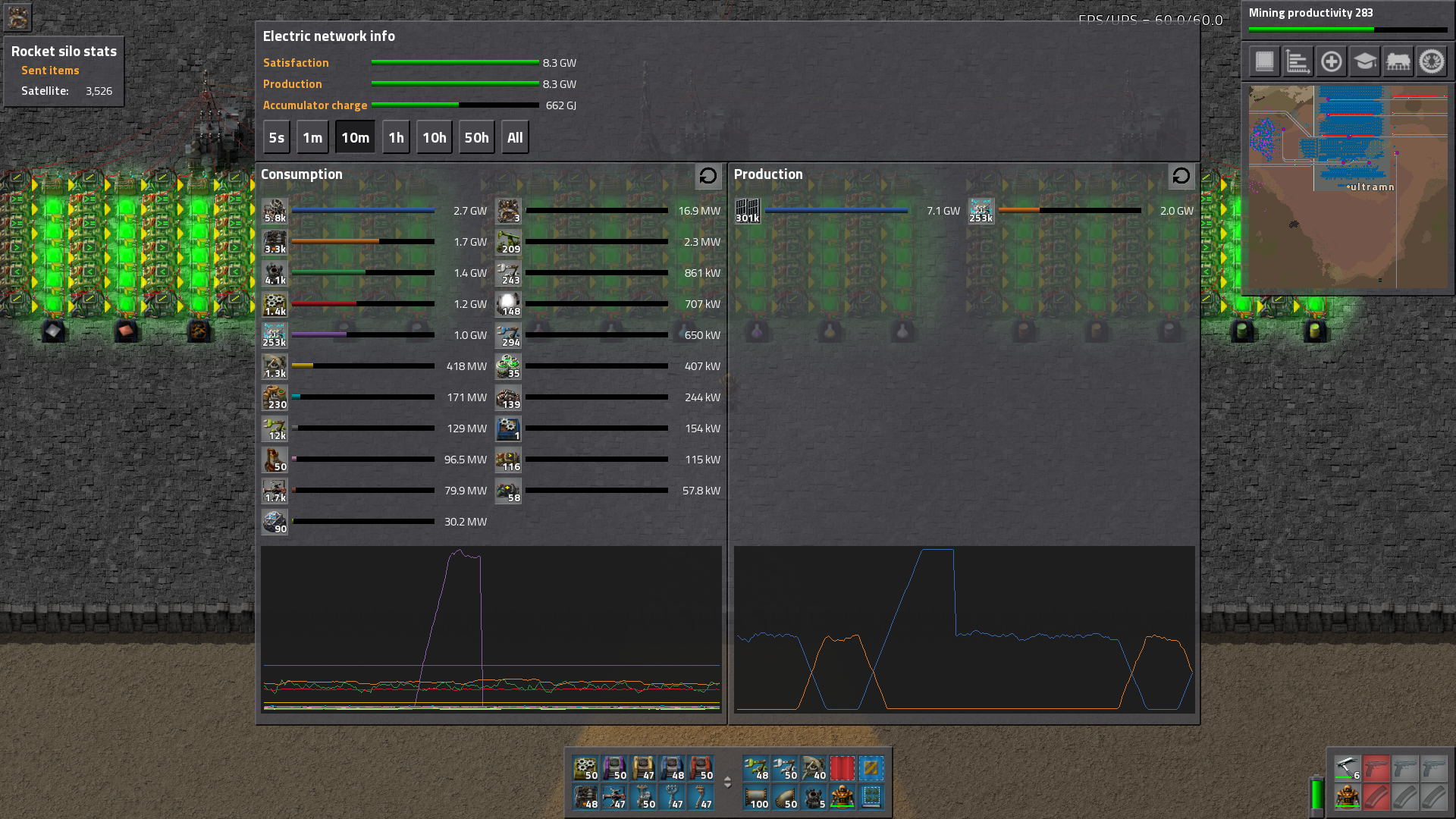Screen dimensions: 1456x819
Task: Click the 12k inserter consumer icon
Action: [275, 428]
